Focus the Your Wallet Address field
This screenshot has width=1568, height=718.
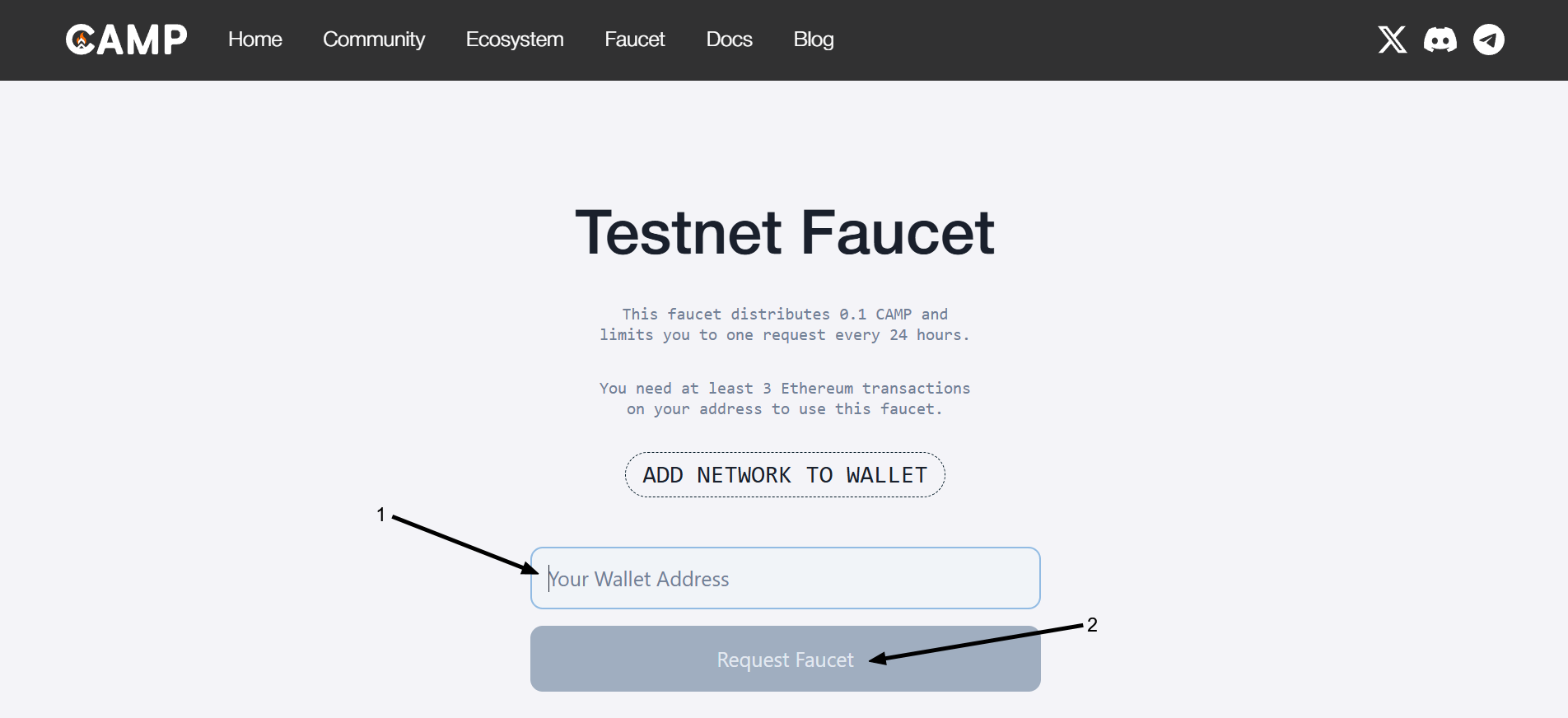tap(786, 578)
